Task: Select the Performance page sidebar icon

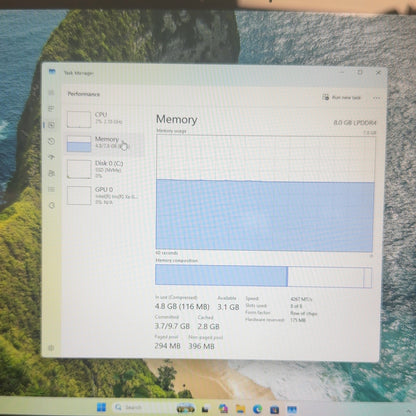Action: point(51,125)
